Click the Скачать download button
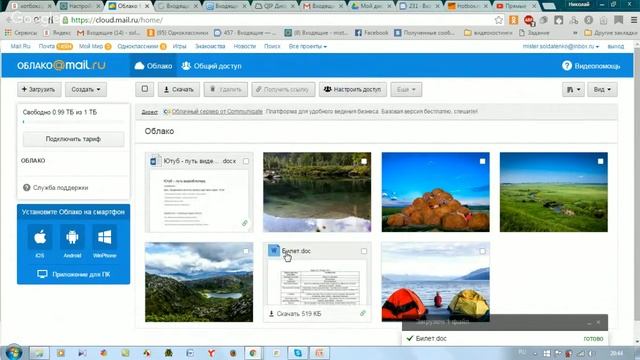Screen dimensions: 640x360 click(179, 89)
